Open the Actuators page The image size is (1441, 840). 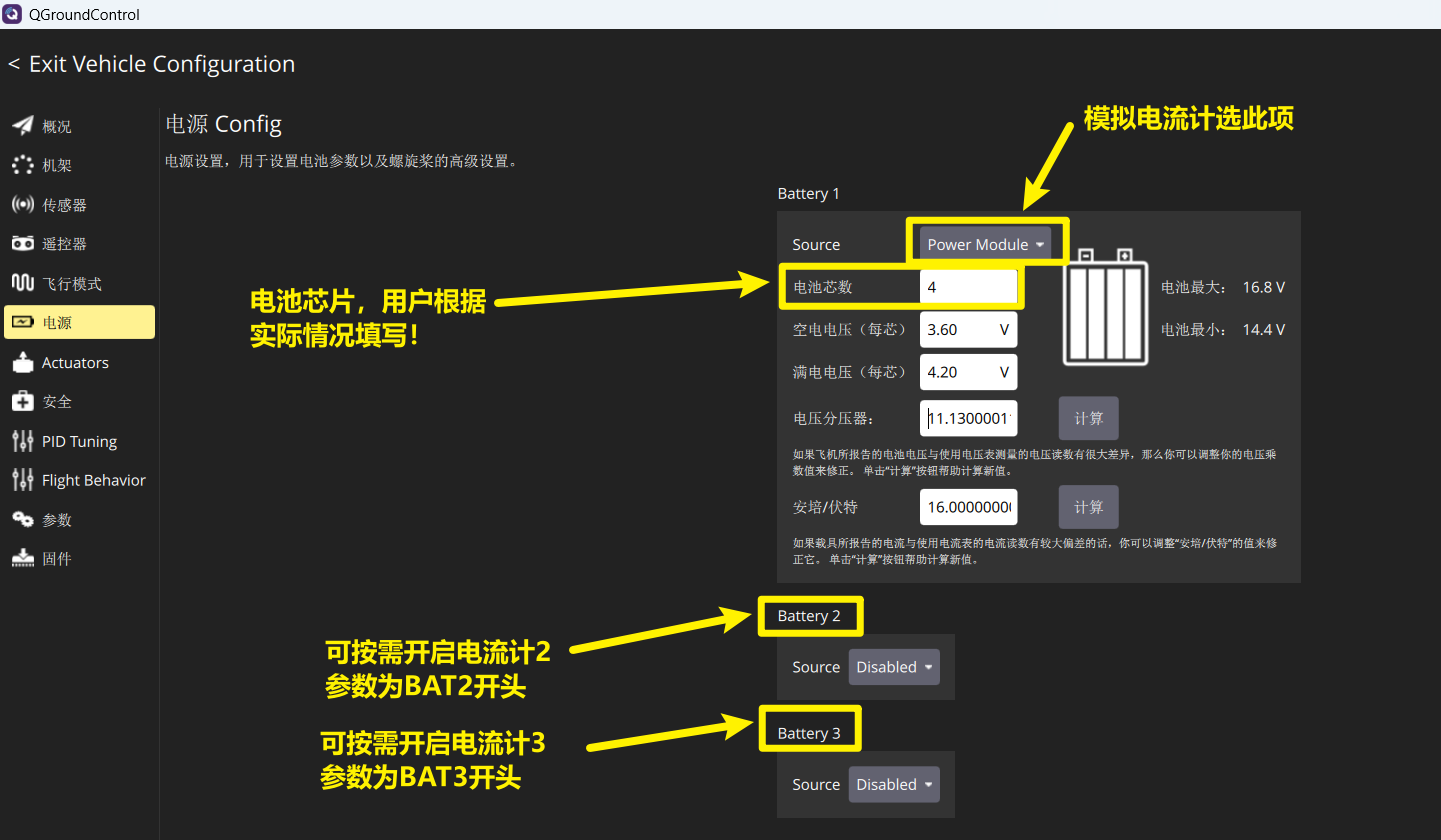[79, 362]
